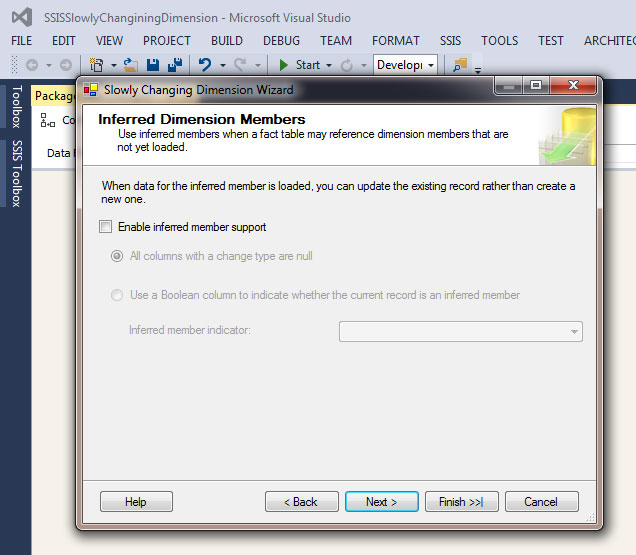The image size is (636, 555).
Task: Open the BUILD menu
Action: tap(227, 41)
